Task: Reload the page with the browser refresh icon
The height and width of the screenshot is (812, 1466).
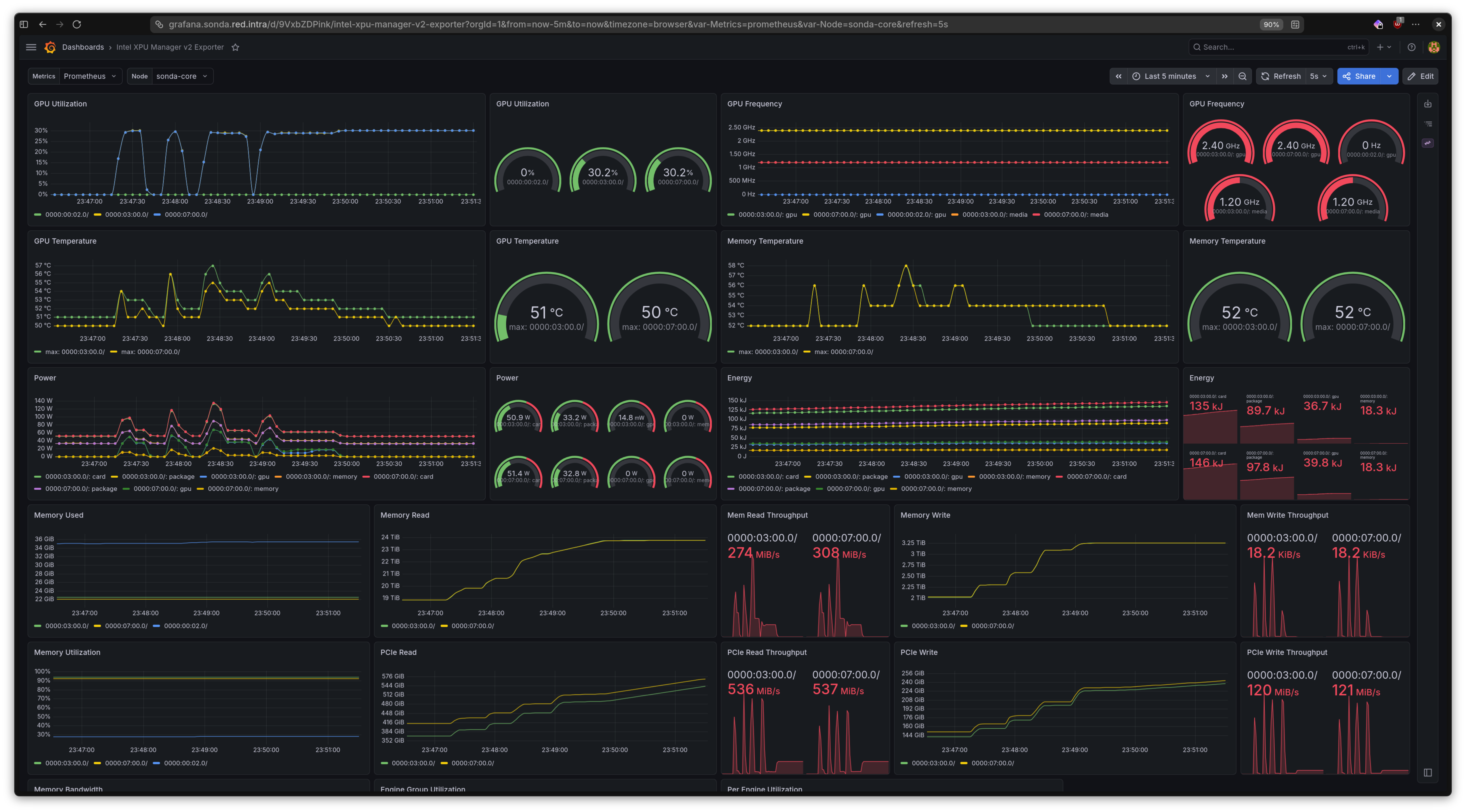Action: tap(77, 24)
